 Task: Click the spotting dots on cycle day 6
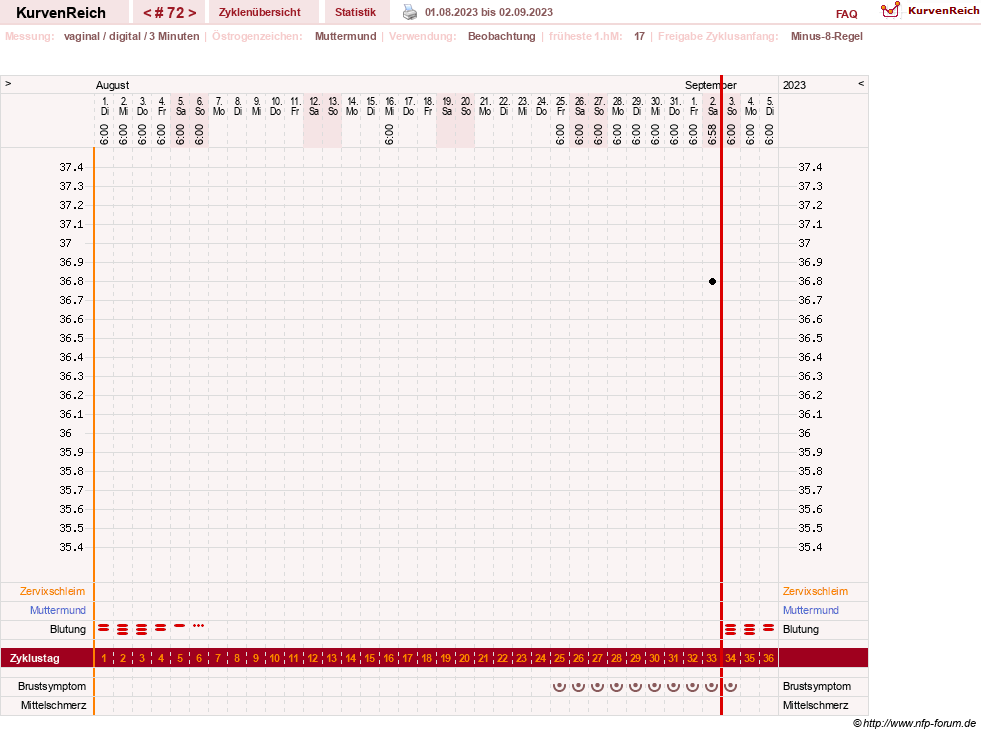198,626
